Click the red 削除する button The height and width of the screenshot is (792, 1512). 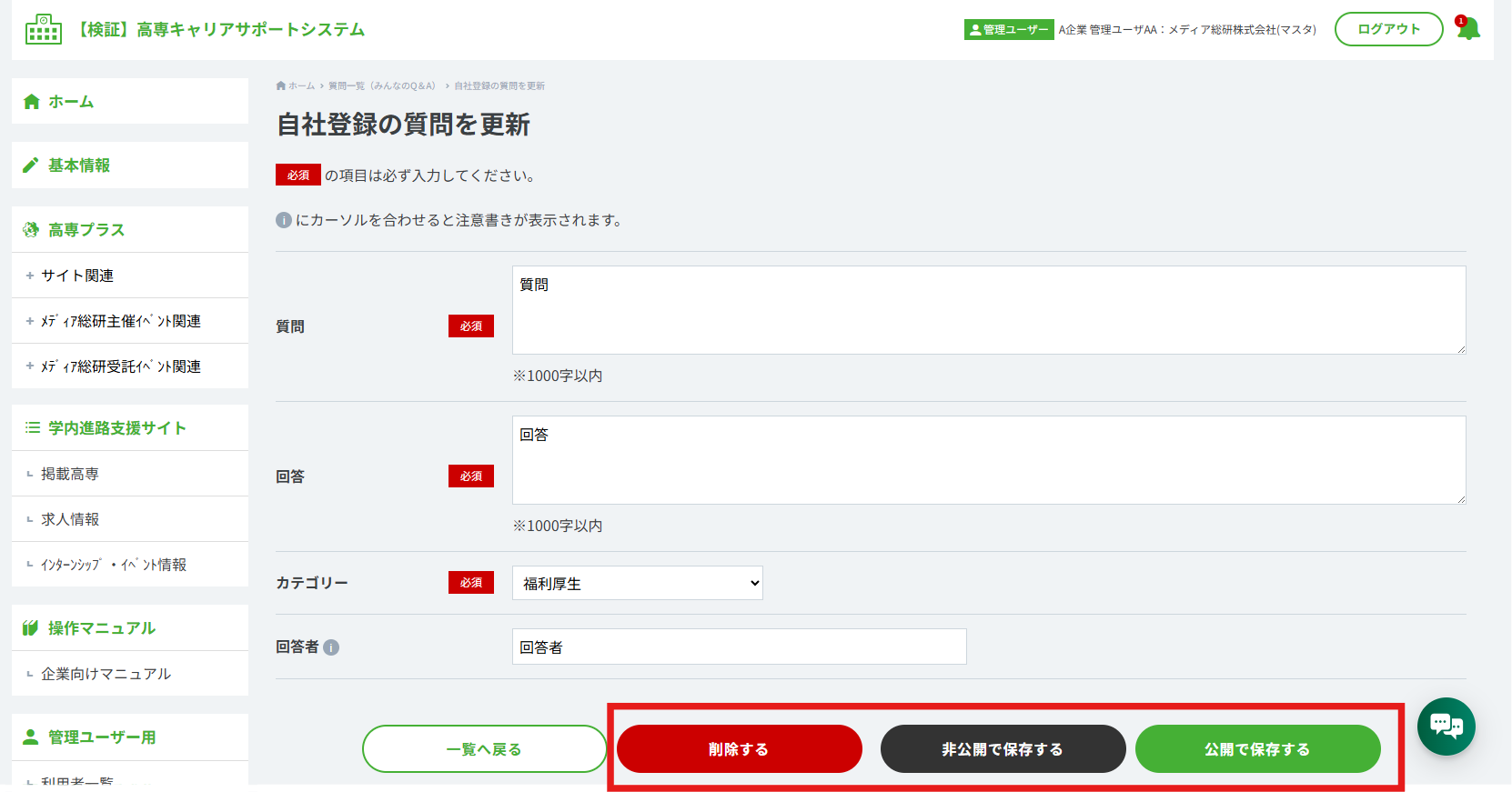(740, 749)
